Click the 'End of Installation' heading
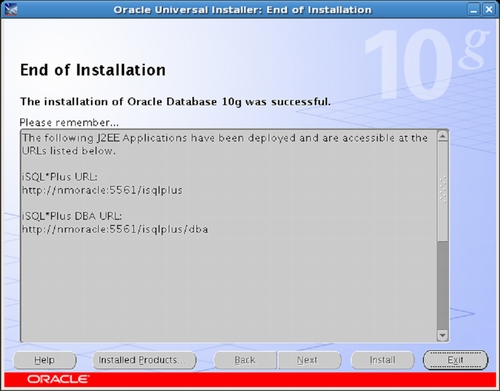Viewport: 500px width, 391px height. pos(93,70)
